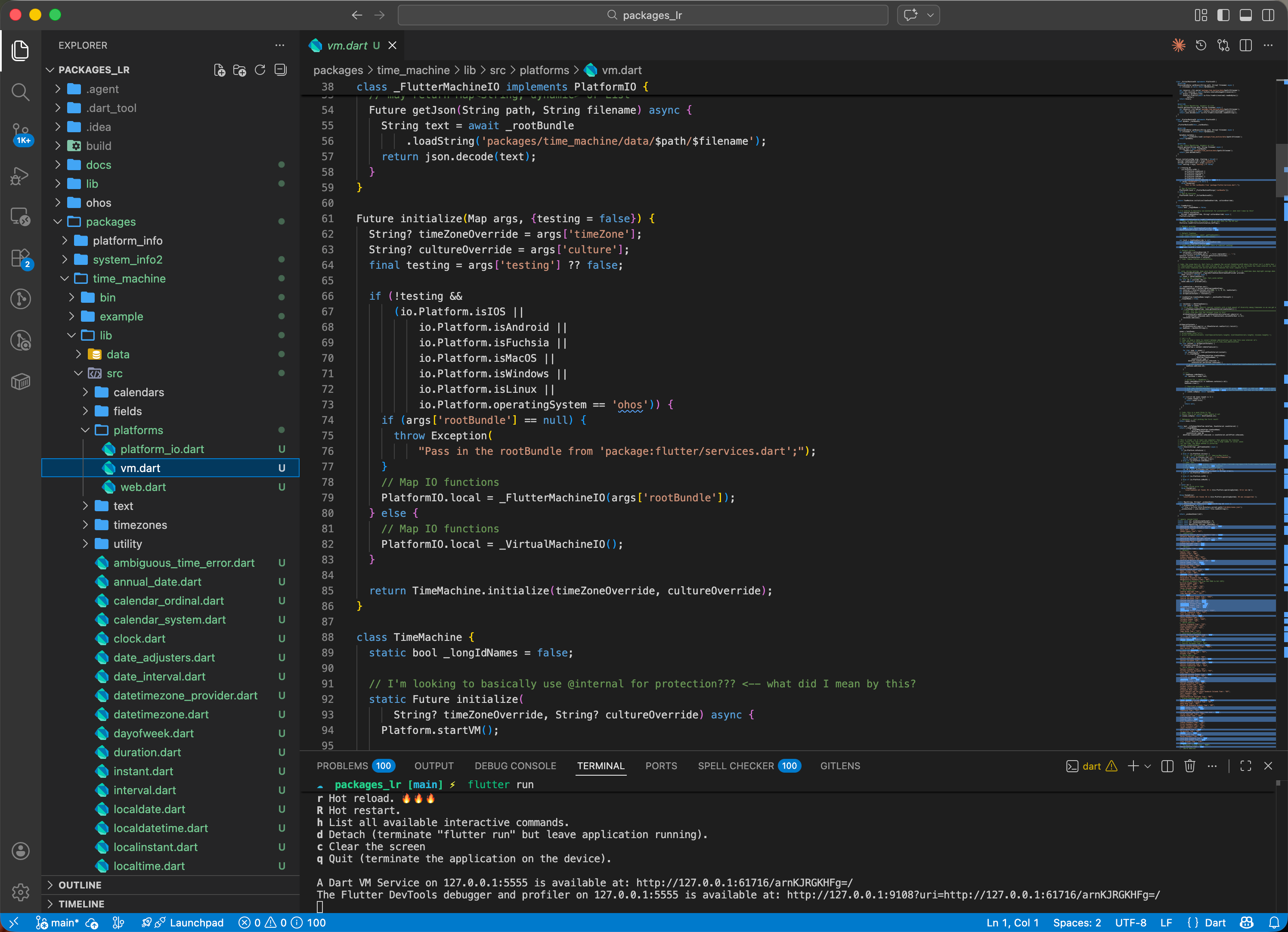
Task: Open Extensions view in activity bar
Action: click(20, 258)
